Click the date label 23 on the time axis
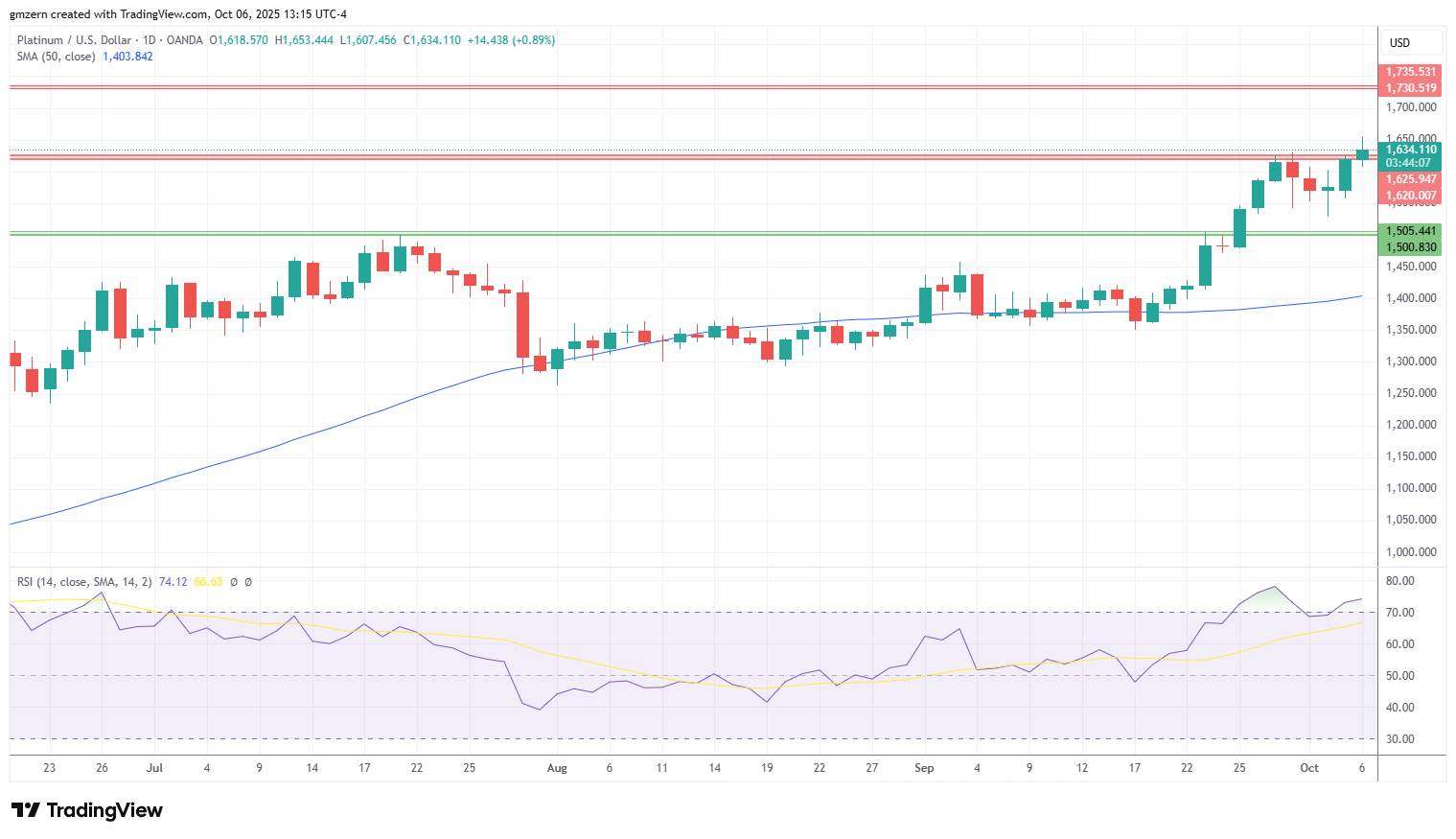The width and height of the screenshot is (1456, 839). (x=50, y=768)
